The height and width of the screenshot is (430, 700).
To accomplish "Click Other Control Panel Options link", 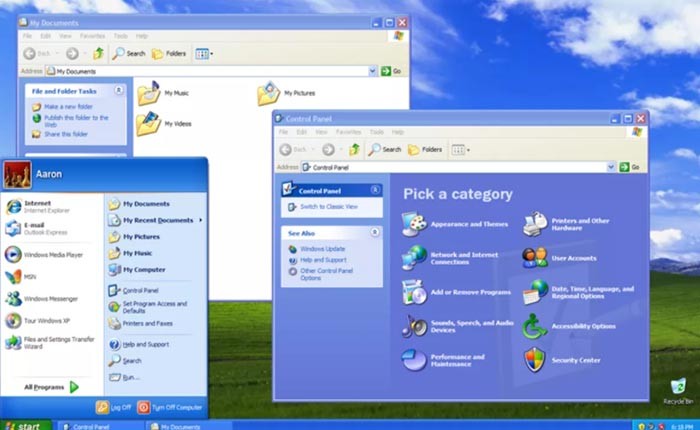I will click(x=326, y=274).
